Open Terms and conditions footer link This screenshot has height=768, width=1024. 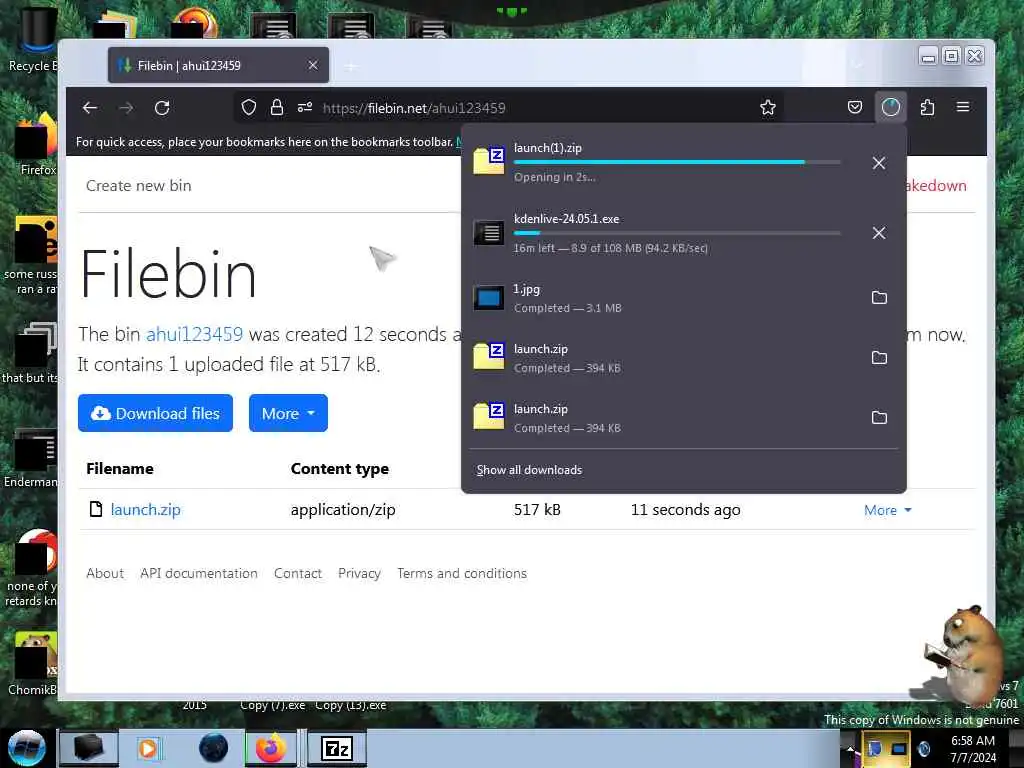[x=462, y=573]
